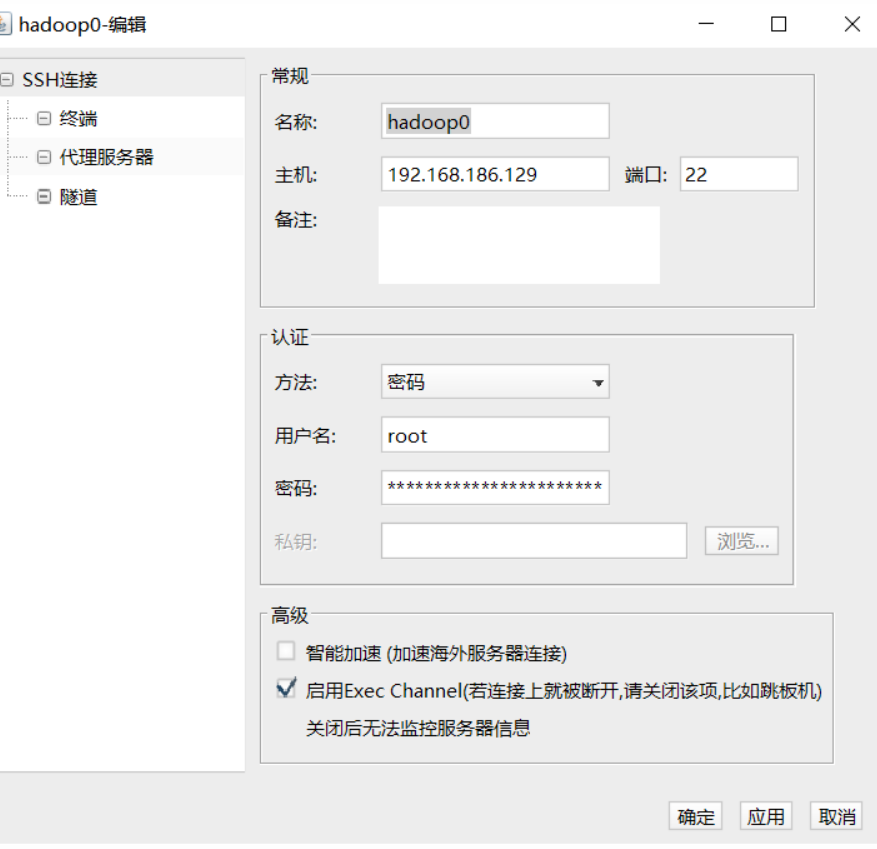The height and width of the screenshot is (849, 877).
Task: Uncheck the 启用Exec Channel checkbox
Action: coord(286,688)
